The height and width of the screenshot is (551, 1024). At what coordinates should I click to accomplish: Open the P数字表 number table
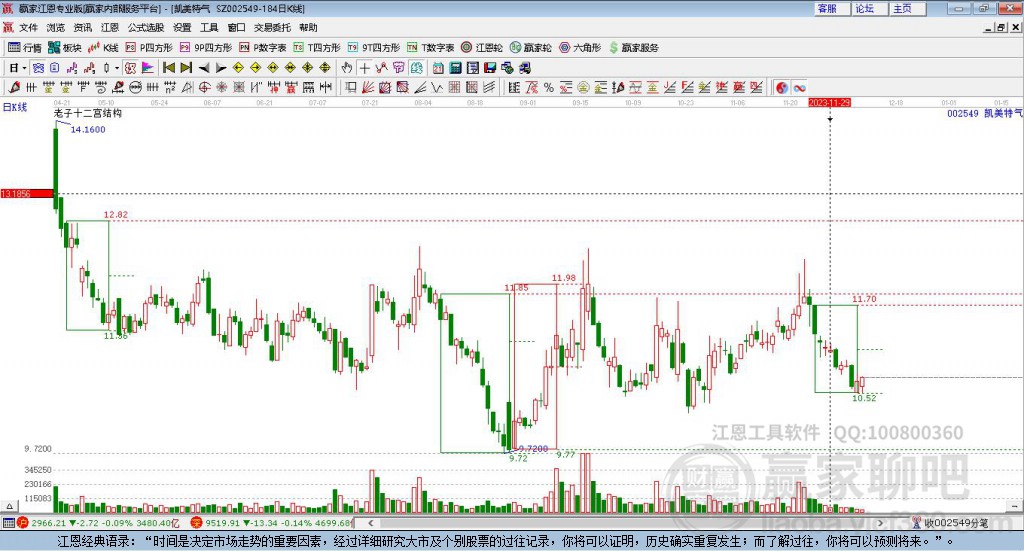click(263, 48)
